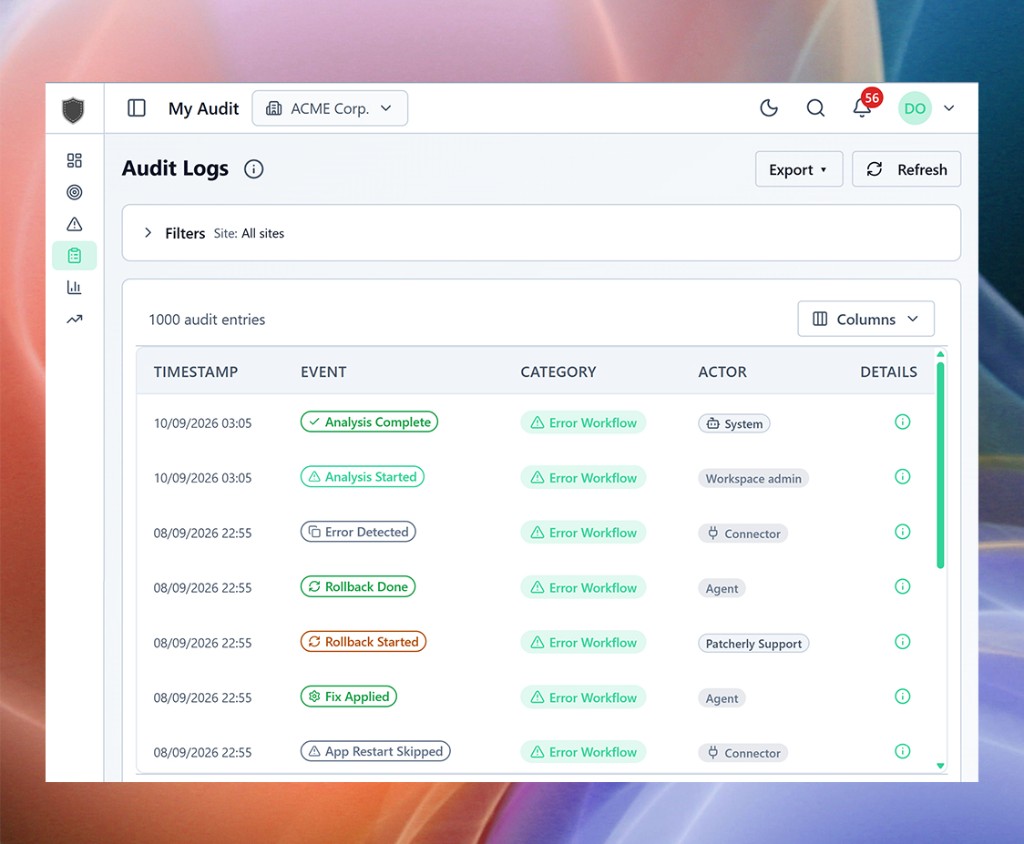1024x844 pixels.
Task: Open the bar chart sidebar icon
Action: 74,287
